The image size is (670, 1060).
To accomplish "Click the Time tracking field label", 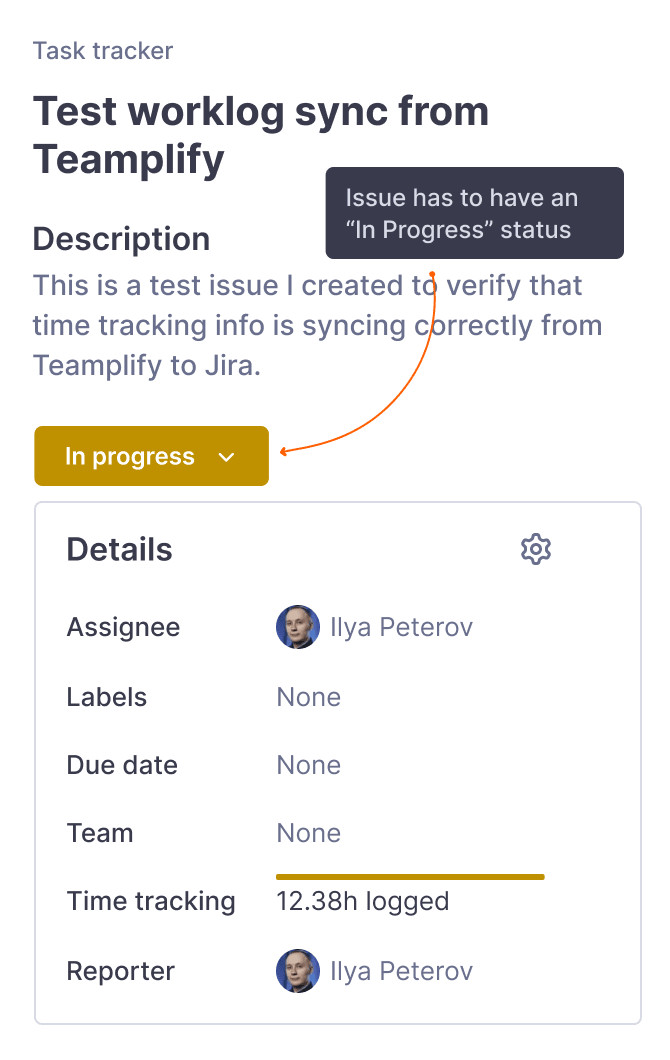I will 151,901.
